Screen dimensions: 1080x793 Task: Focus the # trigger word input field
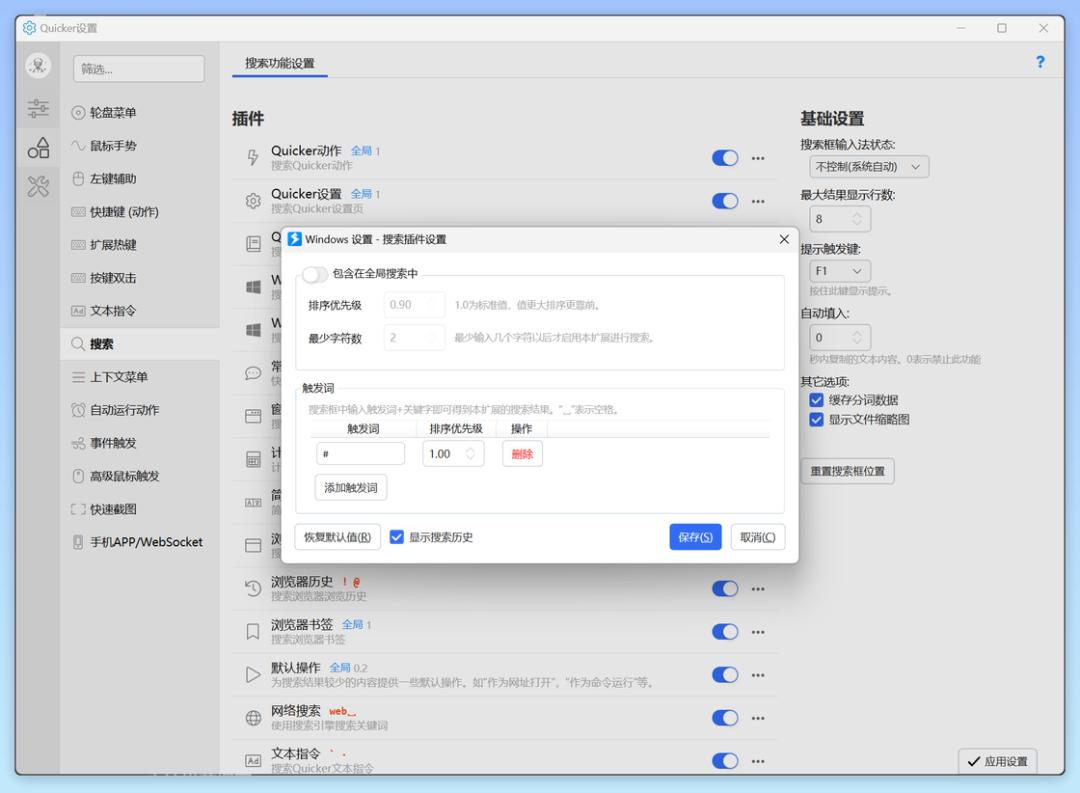click(360, 454)
